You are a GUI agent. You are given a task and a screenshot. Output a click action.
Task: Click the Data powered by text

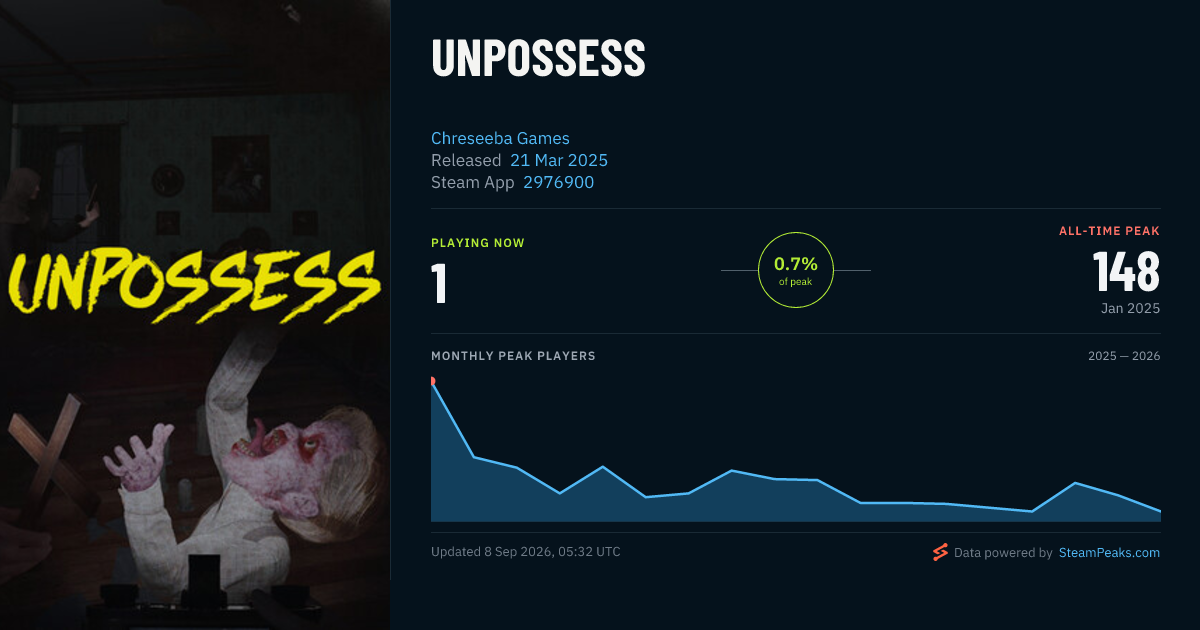coord(1003,552)
